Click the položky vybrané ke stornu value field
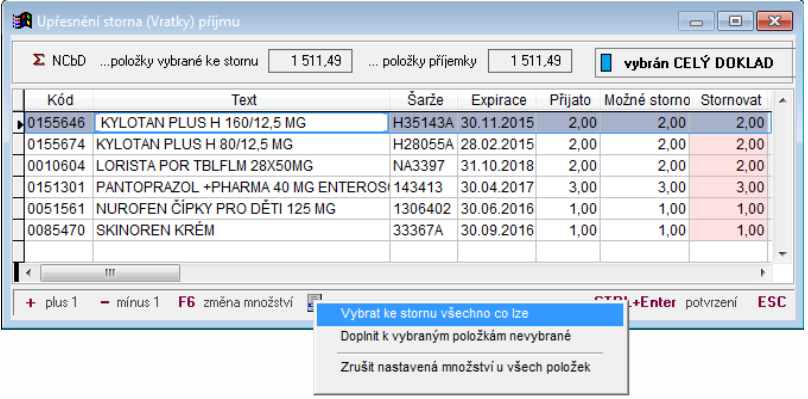This screenshot has width=808, height=399. pyautogui.click(x=311, y=61)
